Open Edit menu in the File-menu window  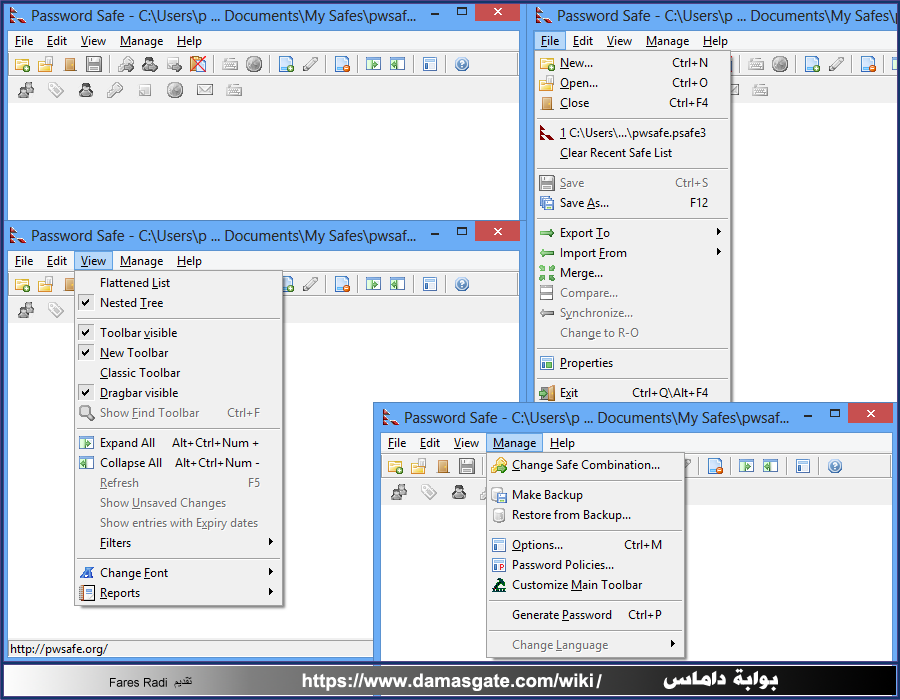pyautogui.click(x=583, y=41)
